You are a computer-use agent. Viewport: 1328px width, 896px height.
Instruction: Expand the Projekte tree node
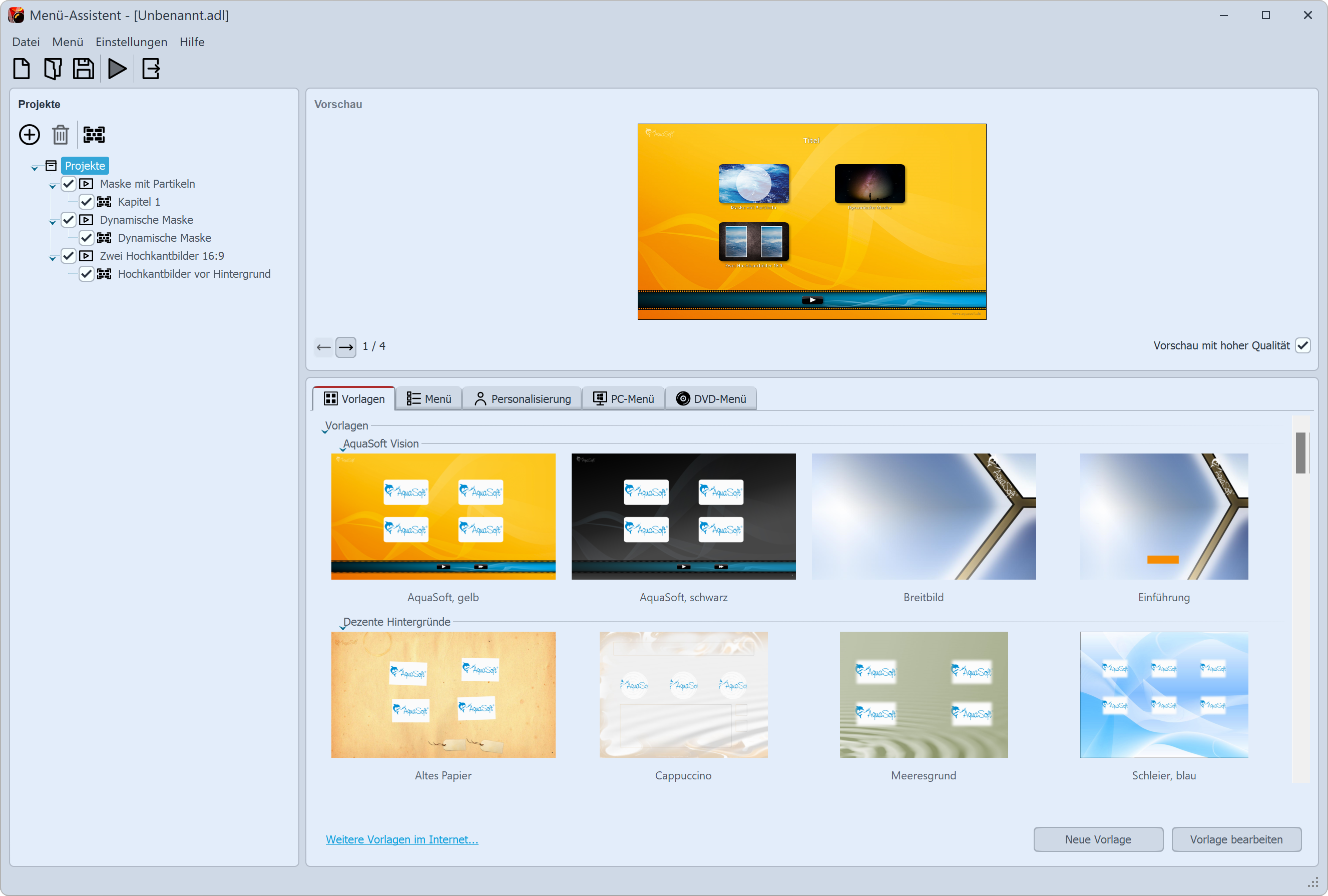(34, 165)
